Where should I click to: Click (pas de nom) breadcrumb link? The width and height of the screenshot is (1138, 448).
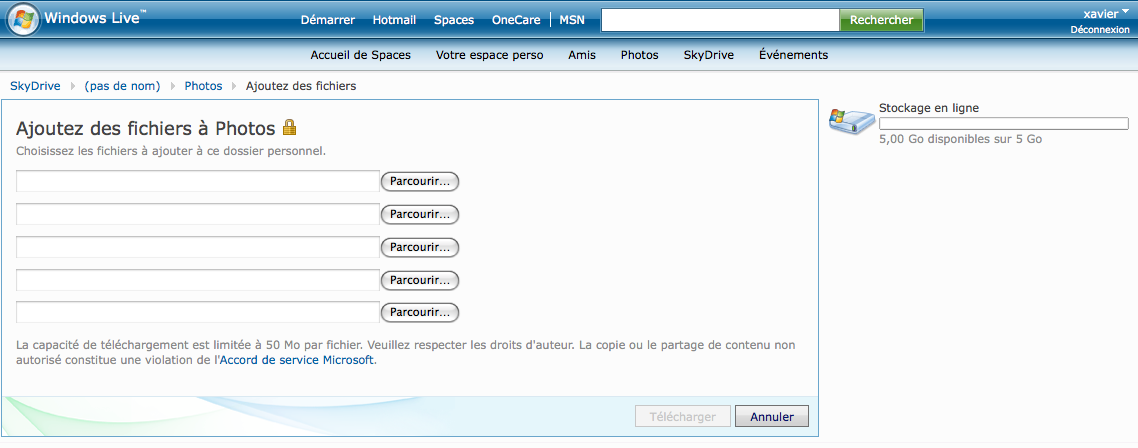122,86
